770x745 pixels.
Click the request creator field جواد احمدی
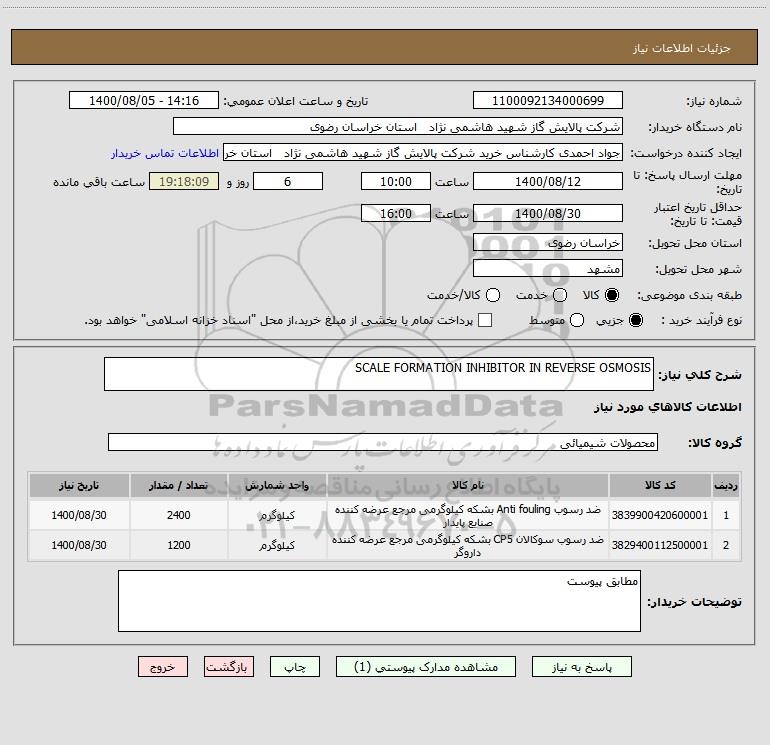point(423,152)
